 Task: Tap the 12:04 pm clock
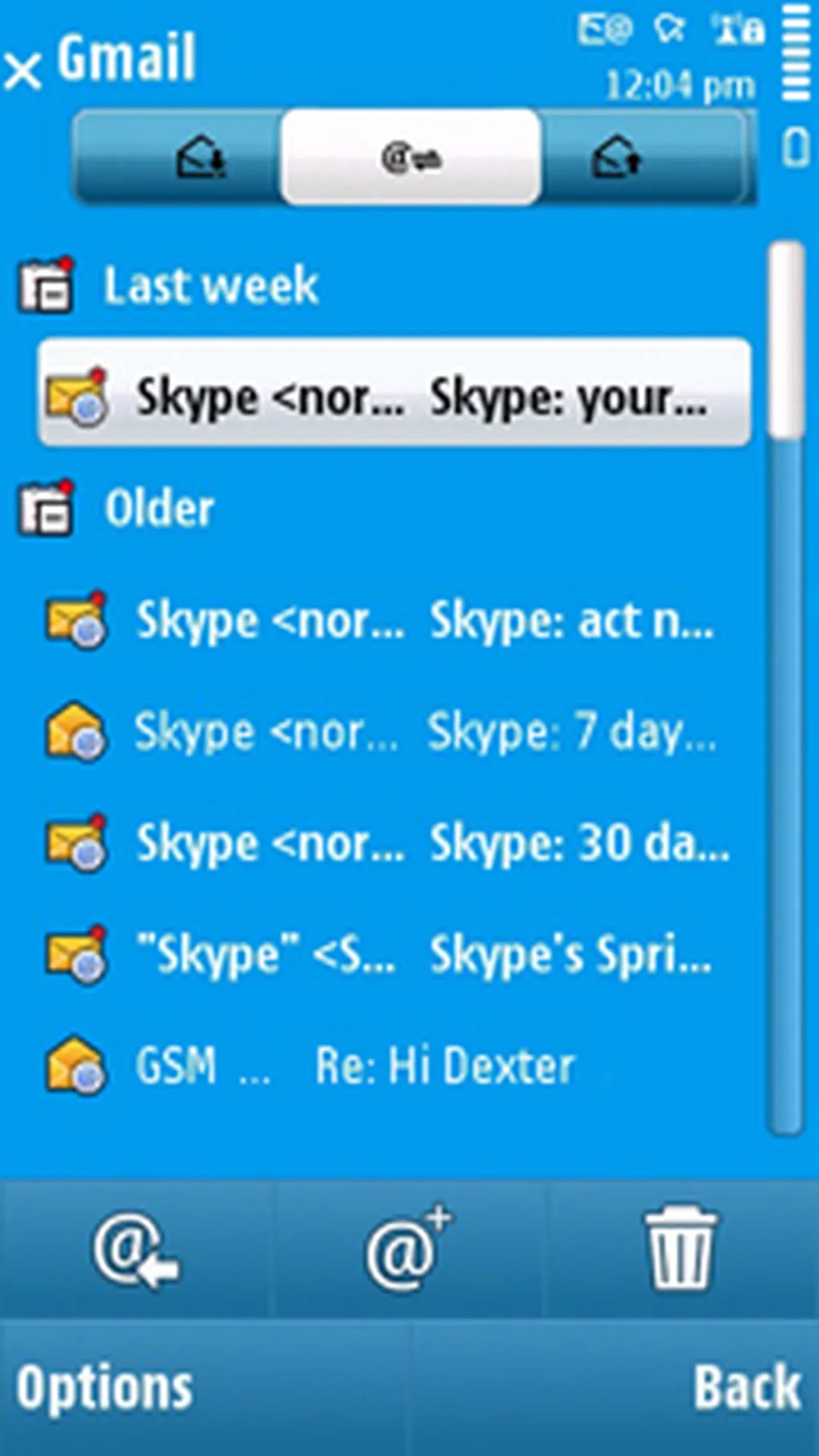(680, 85)
